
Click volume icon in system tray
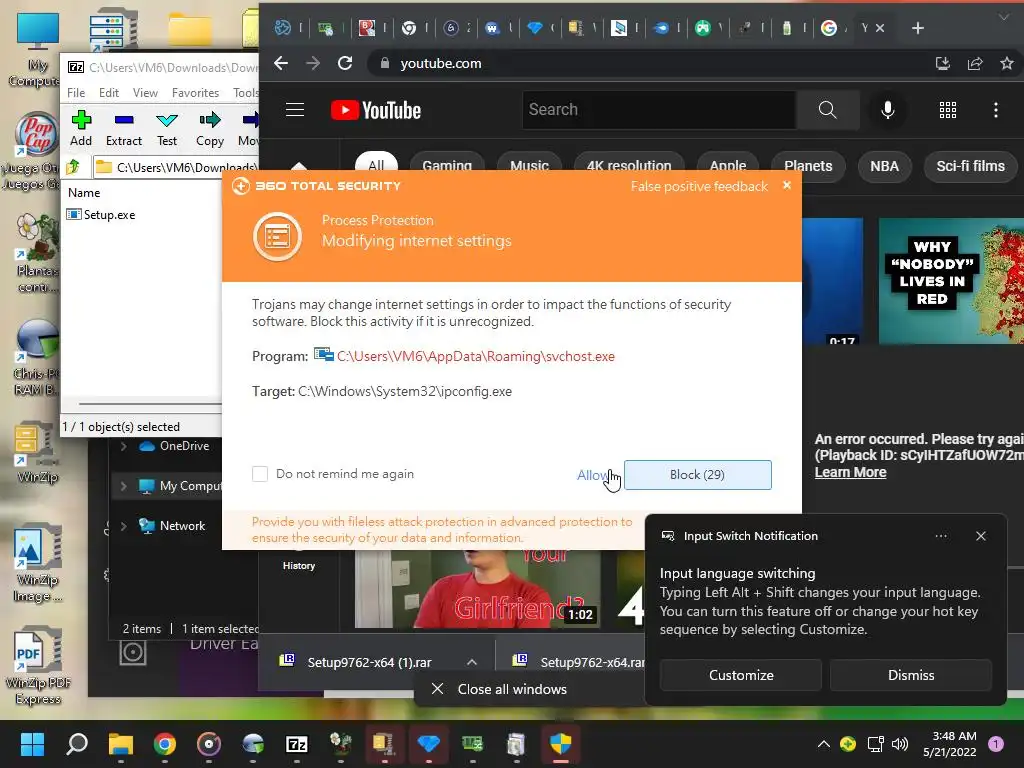click(900, 744)
